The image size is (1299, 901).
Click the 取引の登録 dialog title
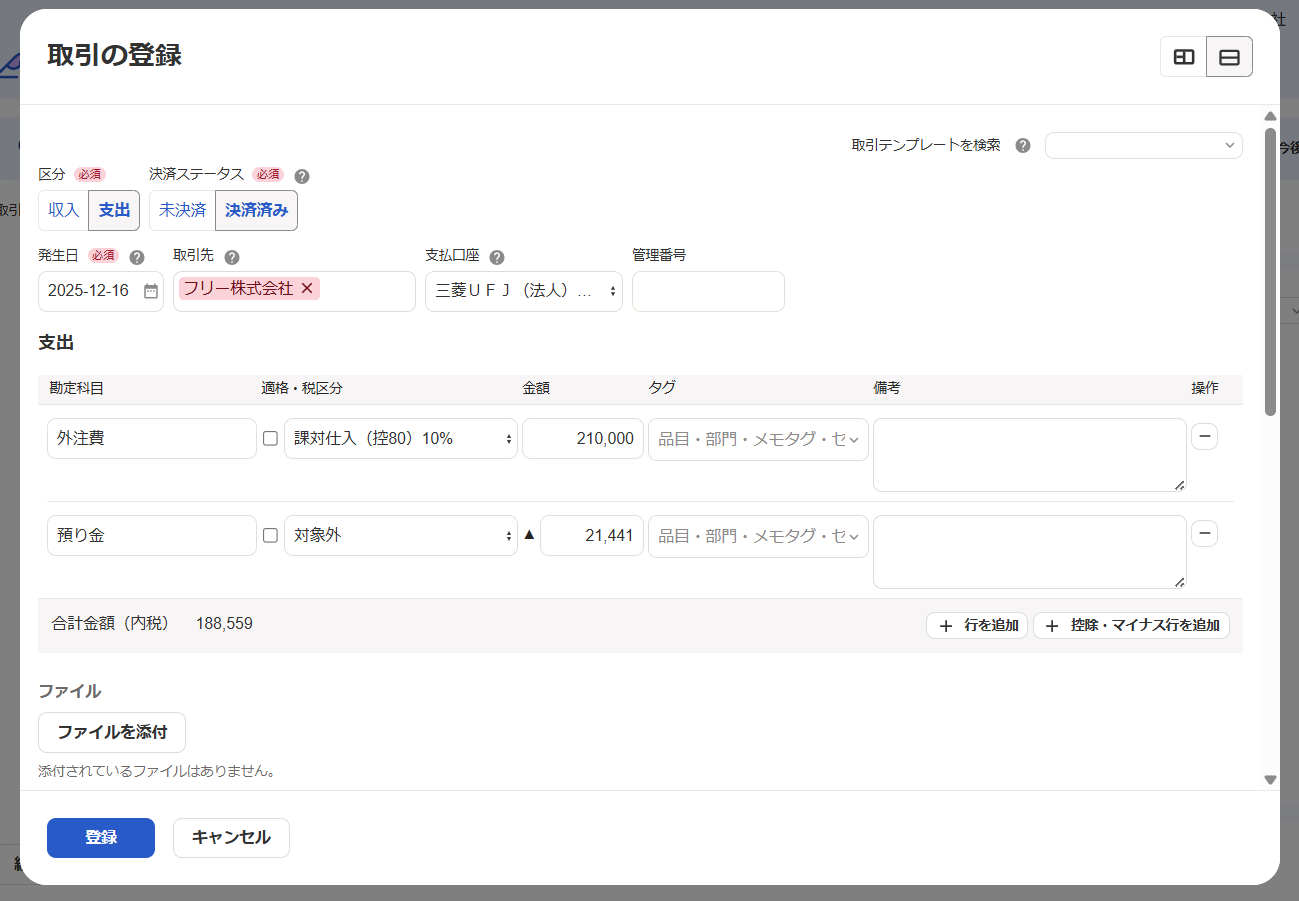pos(115,56)
